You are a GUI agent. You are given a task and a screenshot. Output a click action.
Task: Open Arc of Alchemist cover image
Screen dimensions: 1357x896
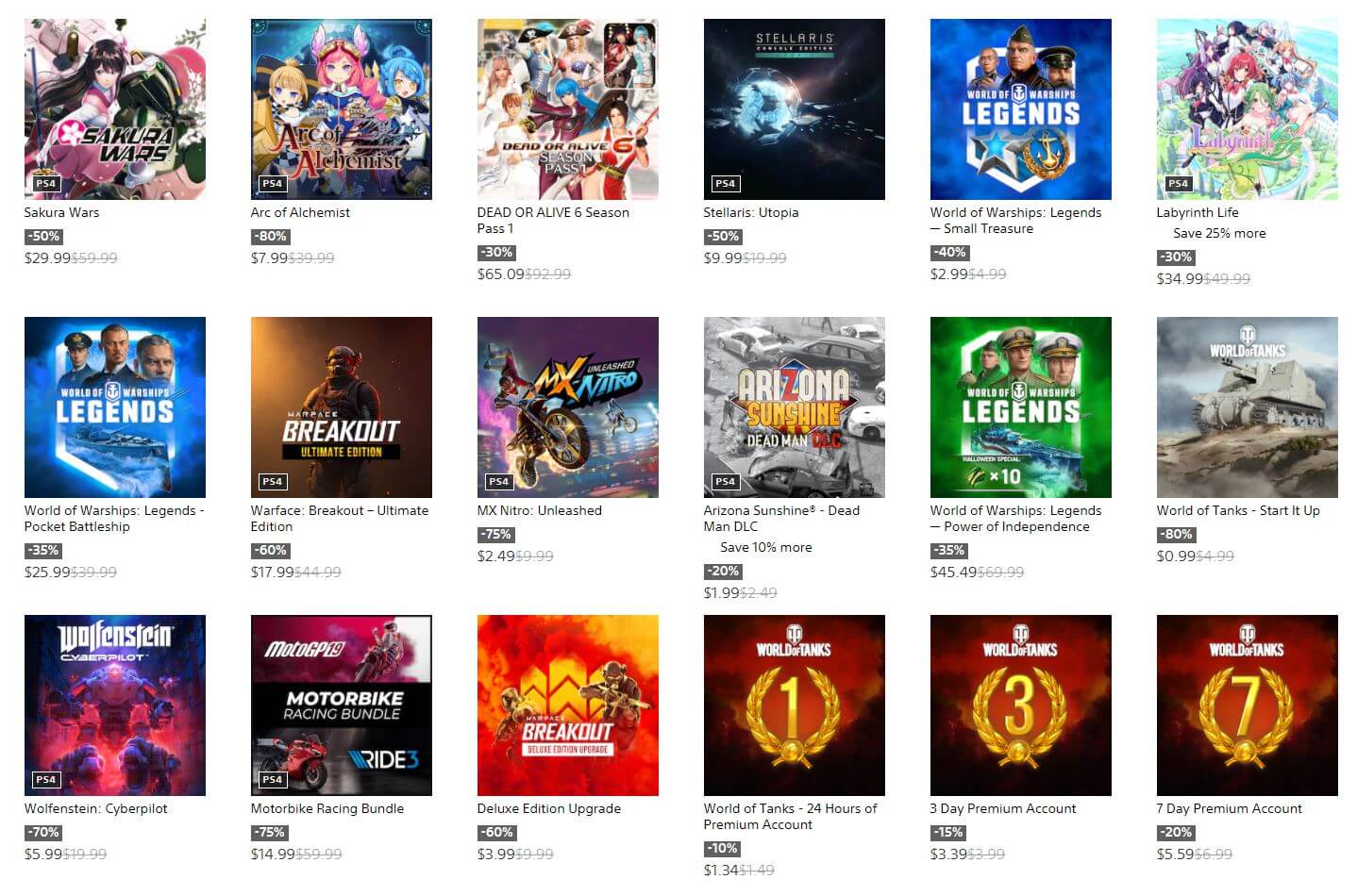click(341, 109)
